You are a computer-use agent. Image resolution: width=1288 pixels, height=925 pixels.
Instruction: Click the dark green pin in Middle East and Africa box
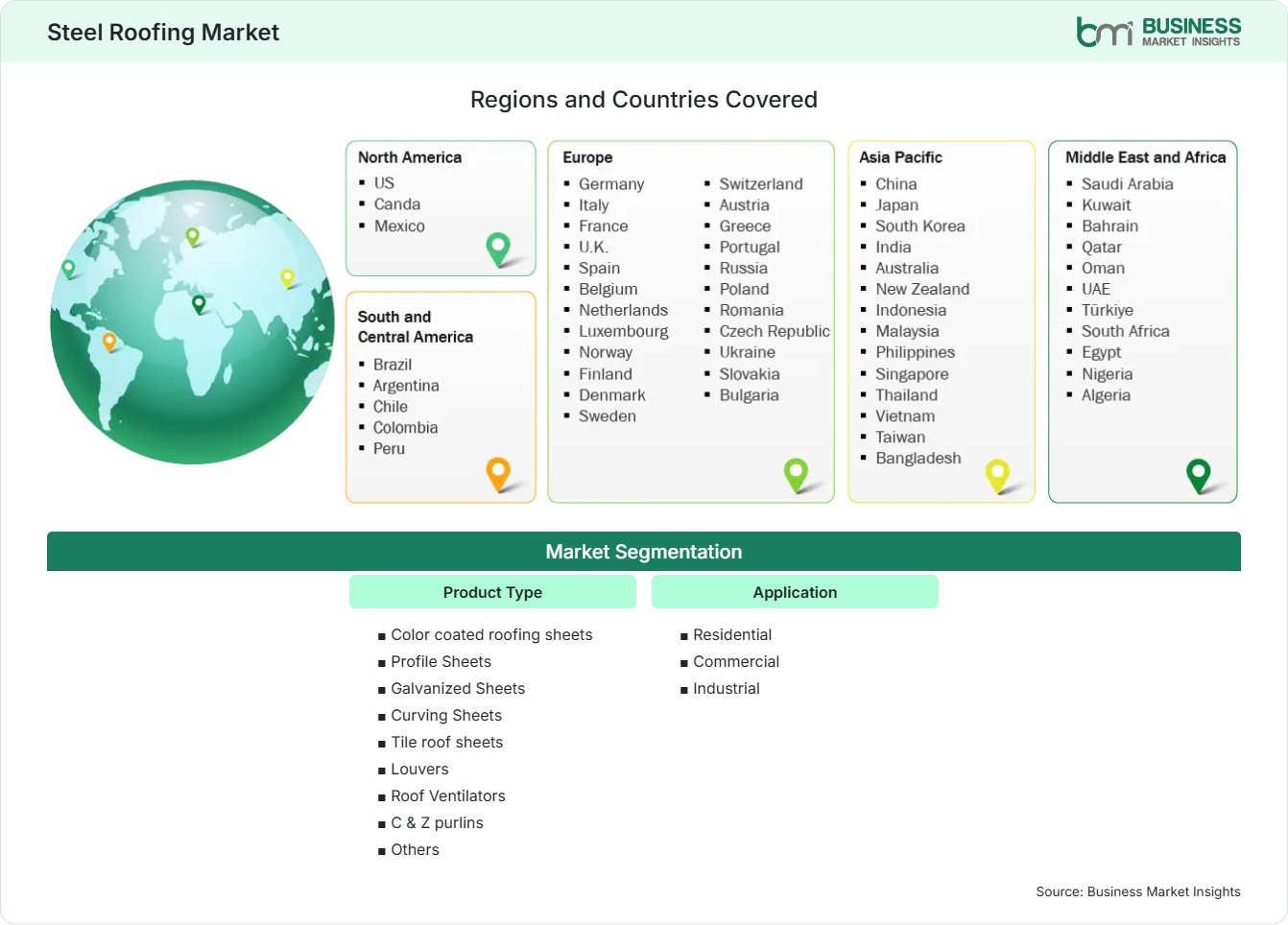1199,474
